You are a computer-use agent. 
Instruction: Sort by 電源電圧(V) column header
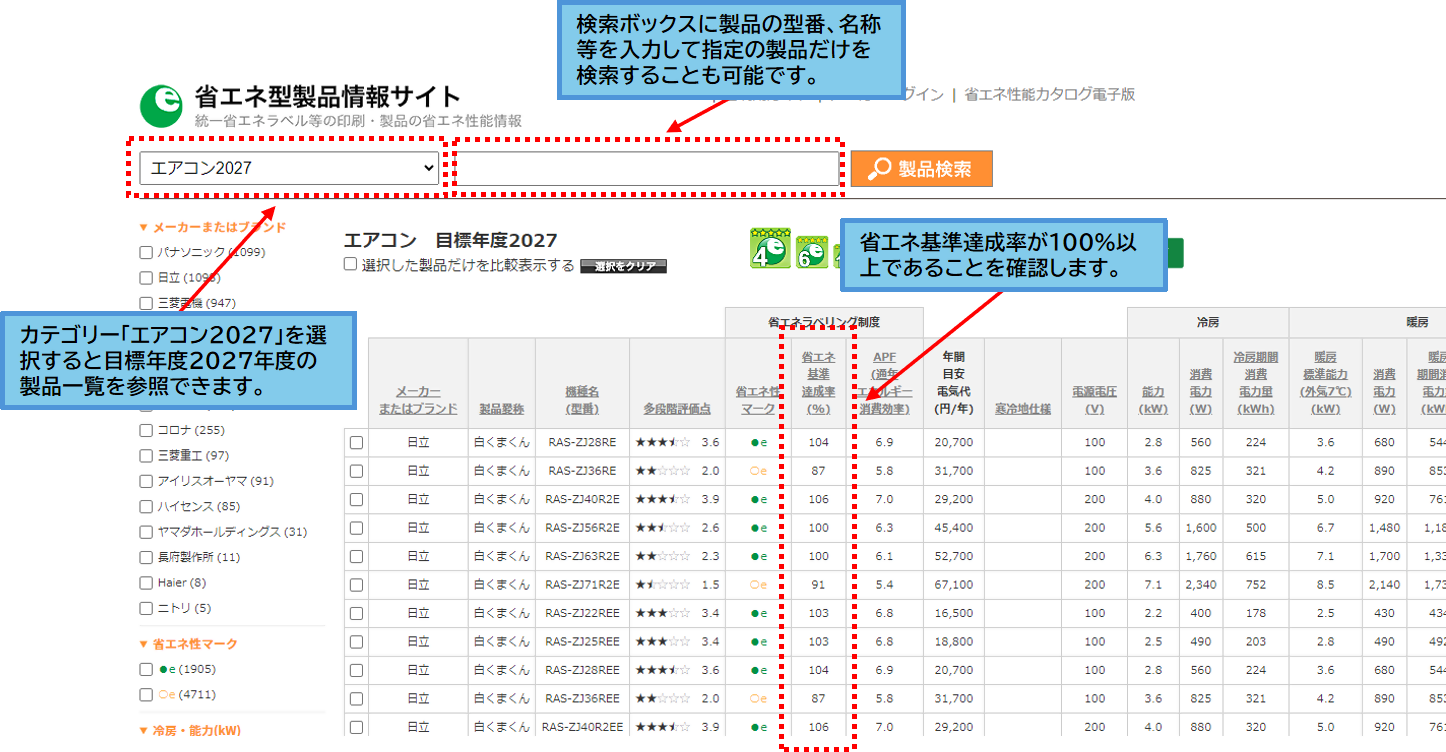click(x=1094, y=400)
